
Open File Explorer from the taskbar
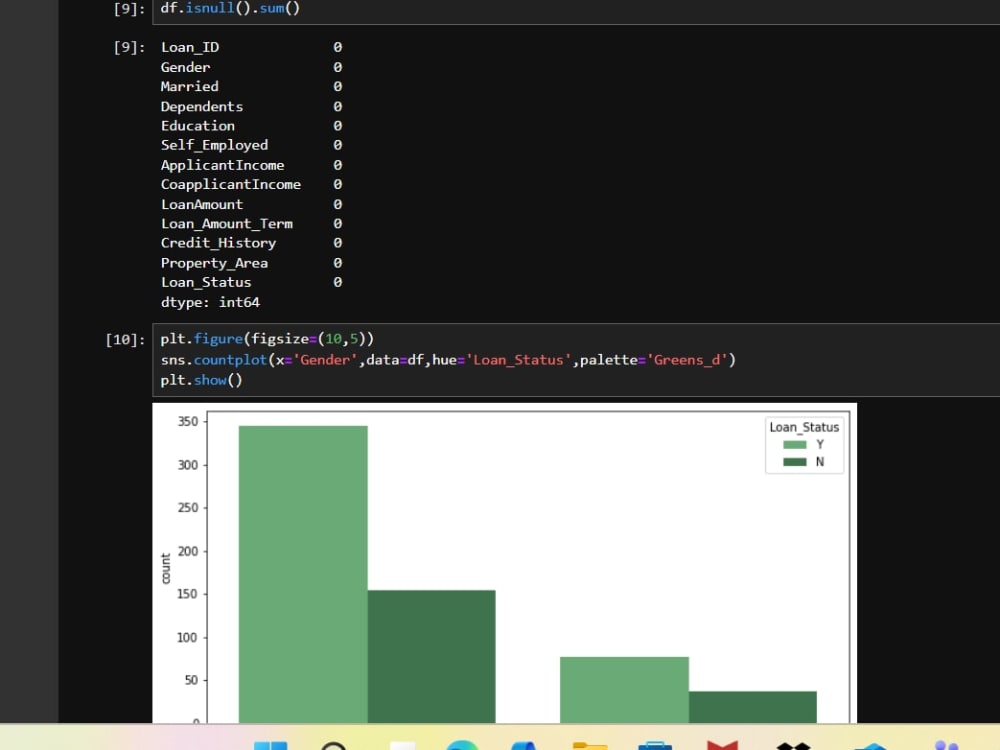coord(590,745)
